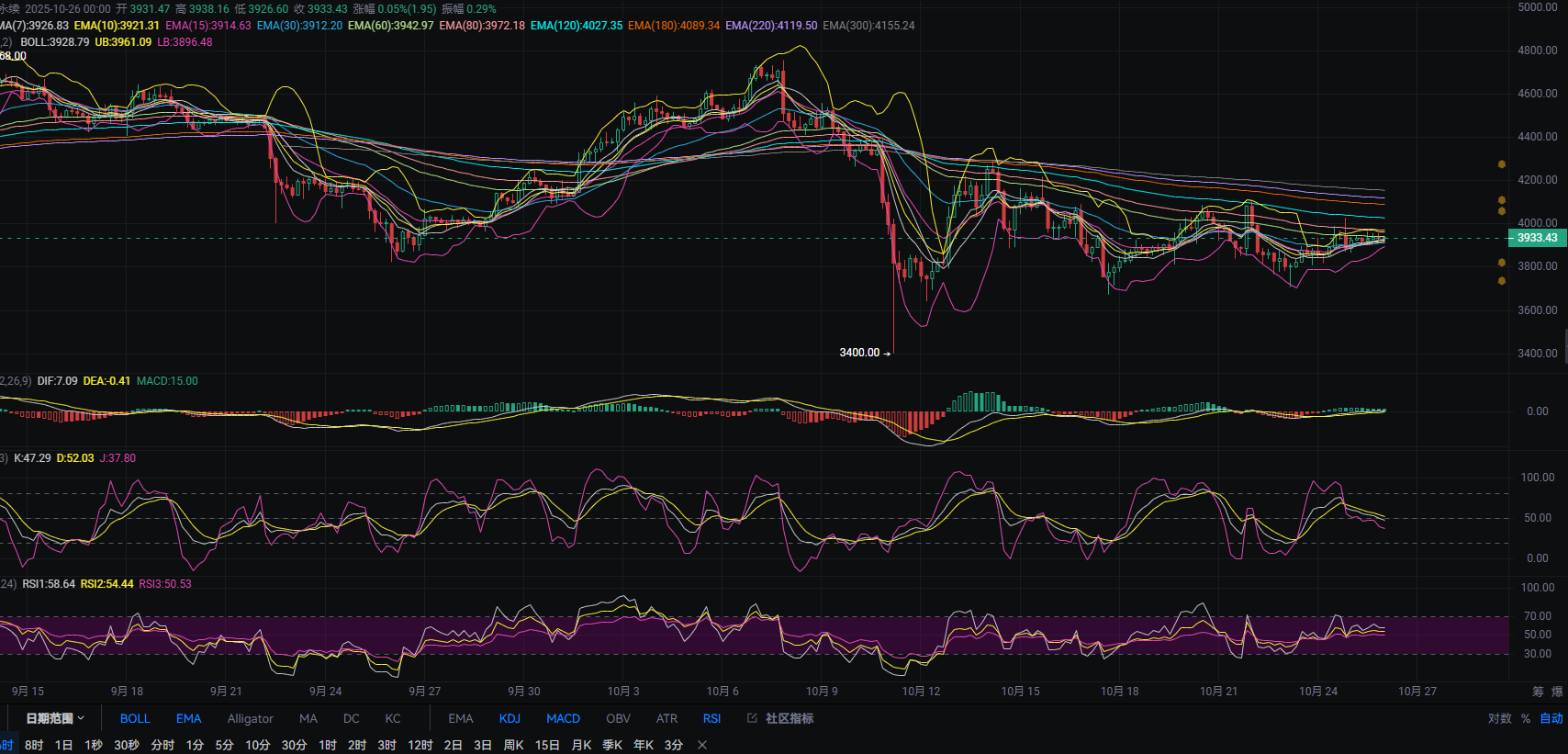Click the topmost price alert bell icon

1502,164
